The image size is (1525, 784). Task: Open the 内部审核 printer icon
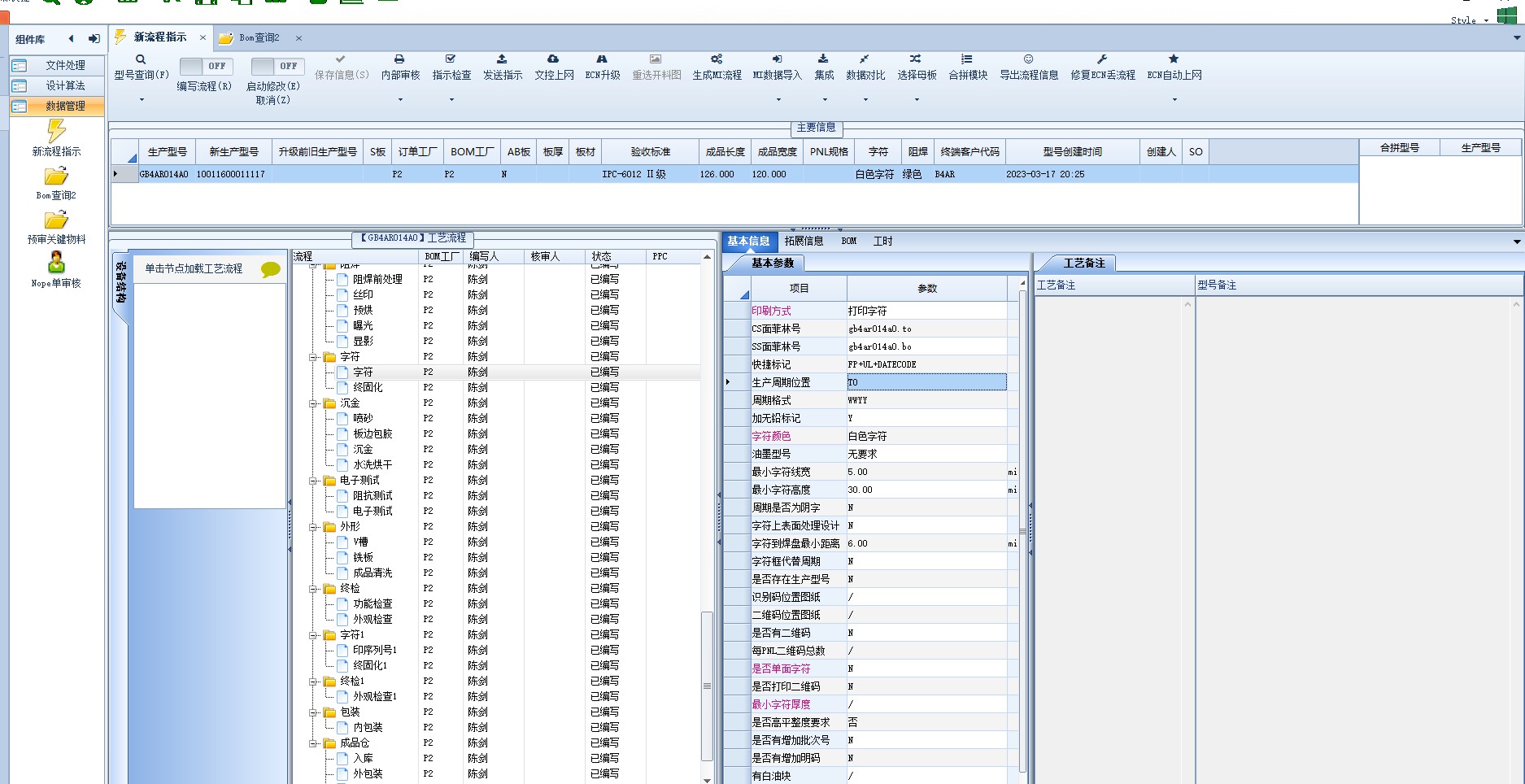point(399,59)
